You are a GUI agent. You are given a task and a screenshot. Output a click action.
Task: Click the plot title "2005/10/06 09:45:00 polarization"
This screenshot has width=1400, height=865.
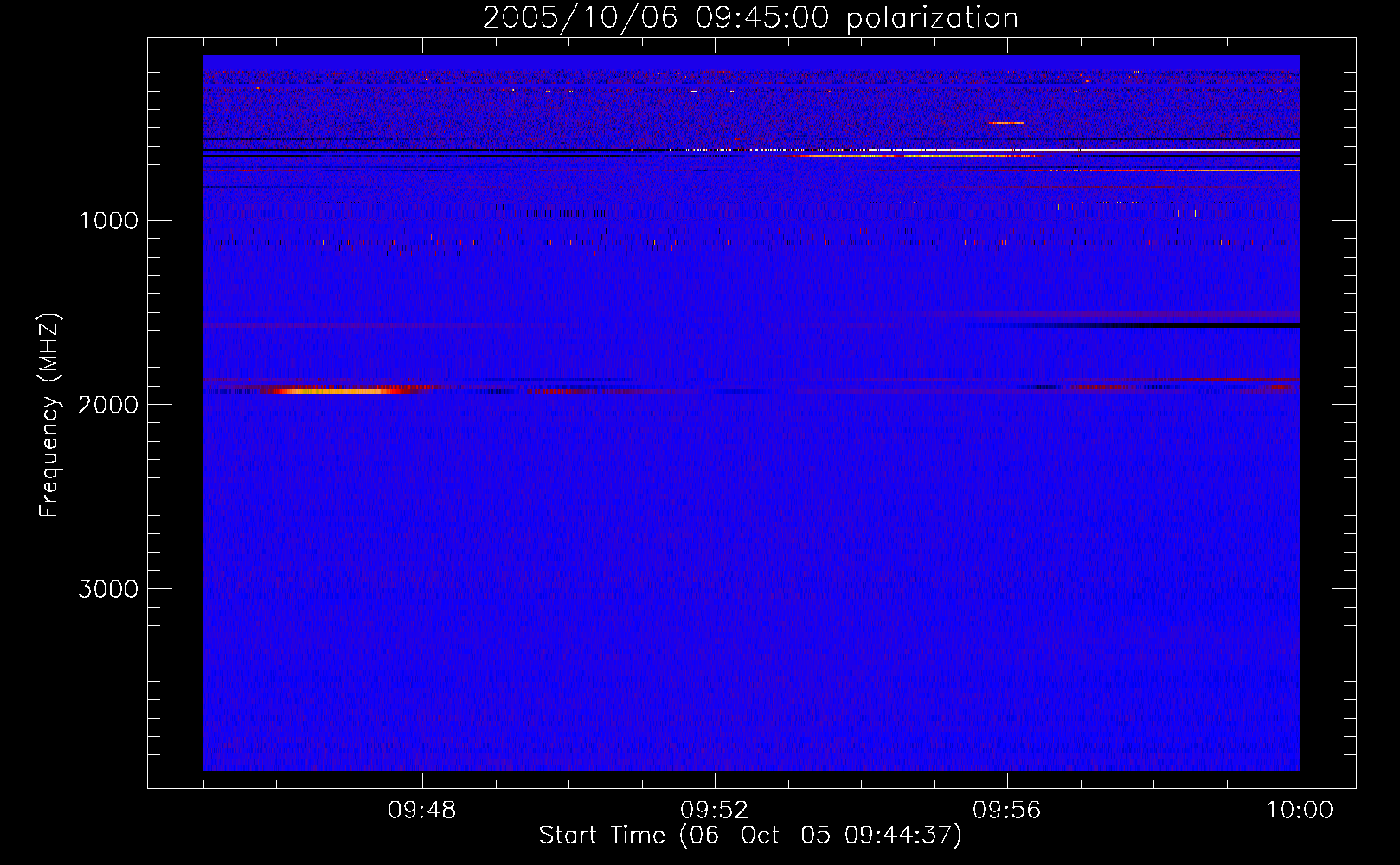750,18
